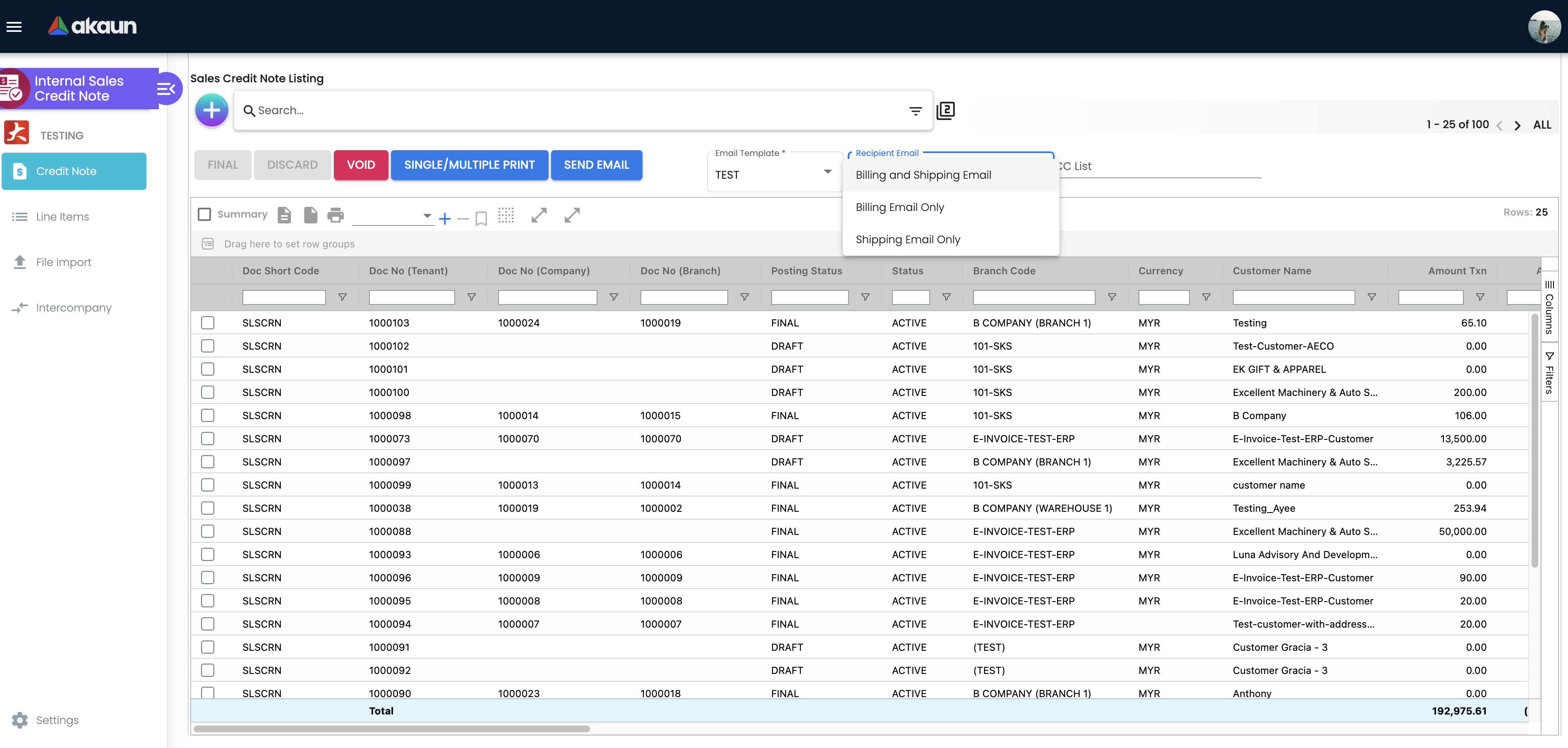Click the dotted grid layout icon
Viewport: 1568px width, 748px height.
pyautogui.click(x=506, y=215)
